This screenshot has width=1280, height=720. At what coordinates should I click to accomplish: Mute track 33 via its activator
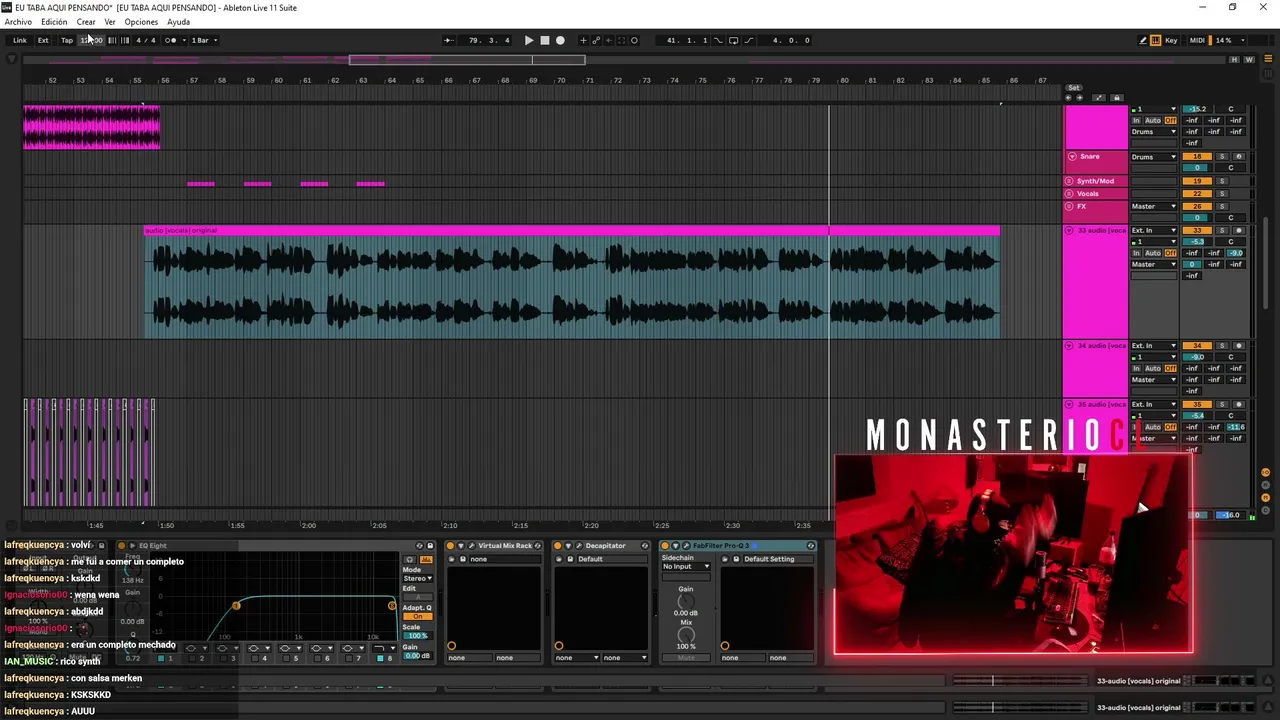pos(1197,231)
